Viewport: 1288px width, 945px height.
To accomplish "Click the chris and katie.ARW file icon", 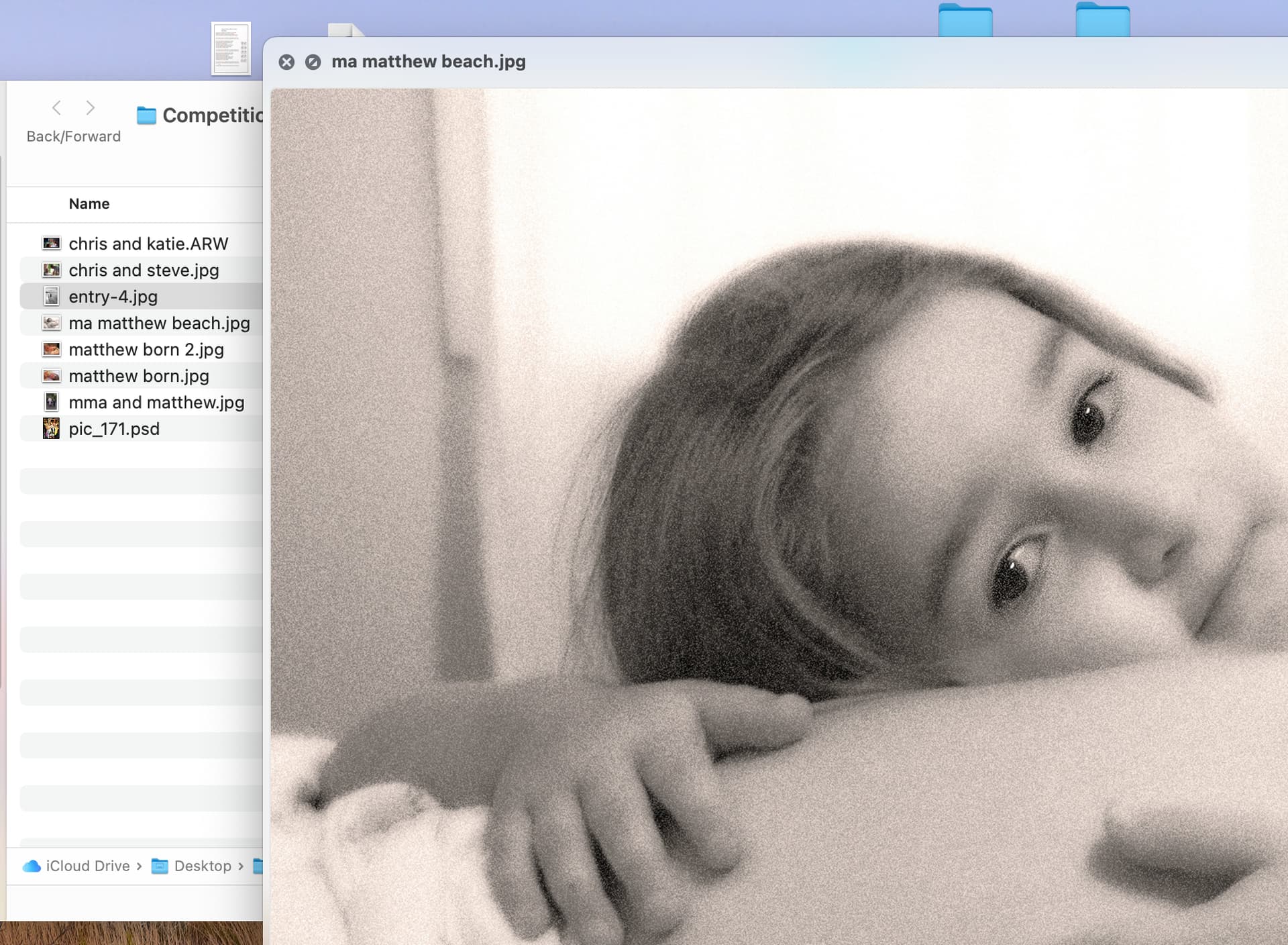I will pyautogui.click(x=52, y=244).
